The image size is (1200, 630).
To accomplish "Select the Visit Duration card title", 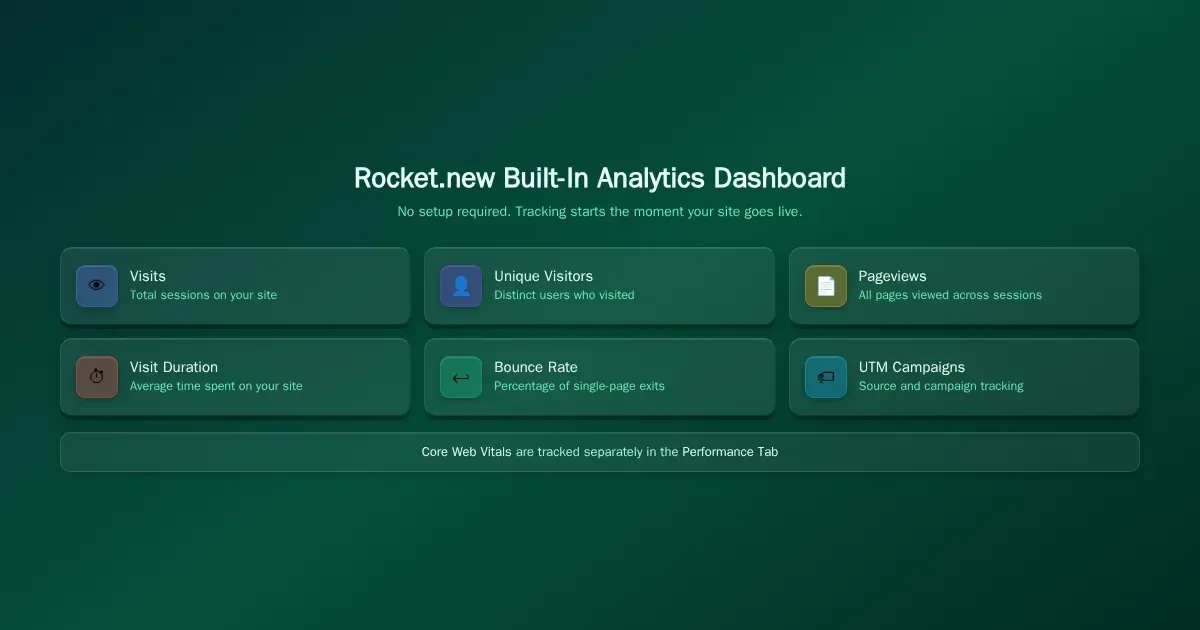I will pyautogui.click(x=174, y=367).
